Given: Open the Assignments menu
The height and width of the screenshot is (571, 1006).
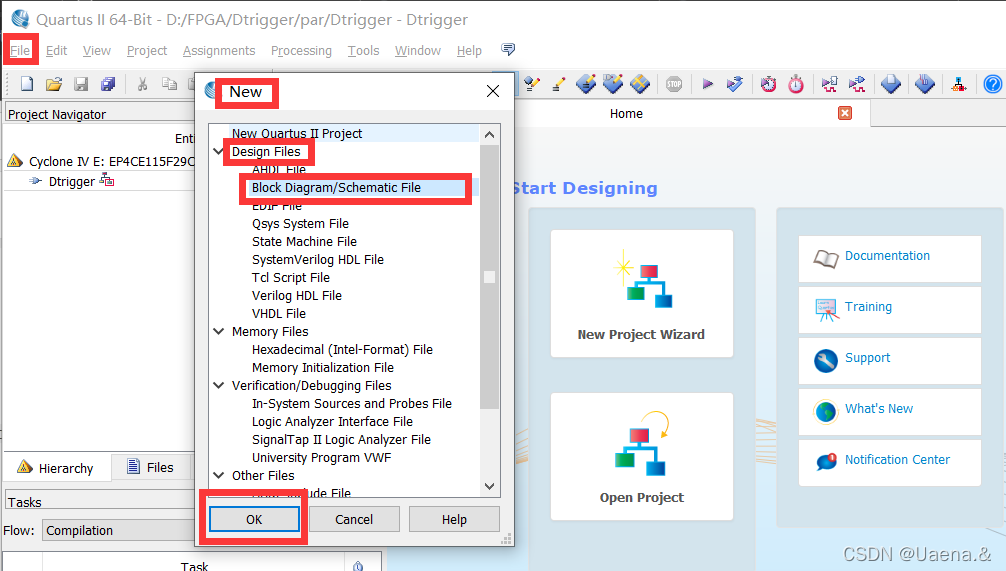Looking at the screenshot, I should [x=219, y=51].
